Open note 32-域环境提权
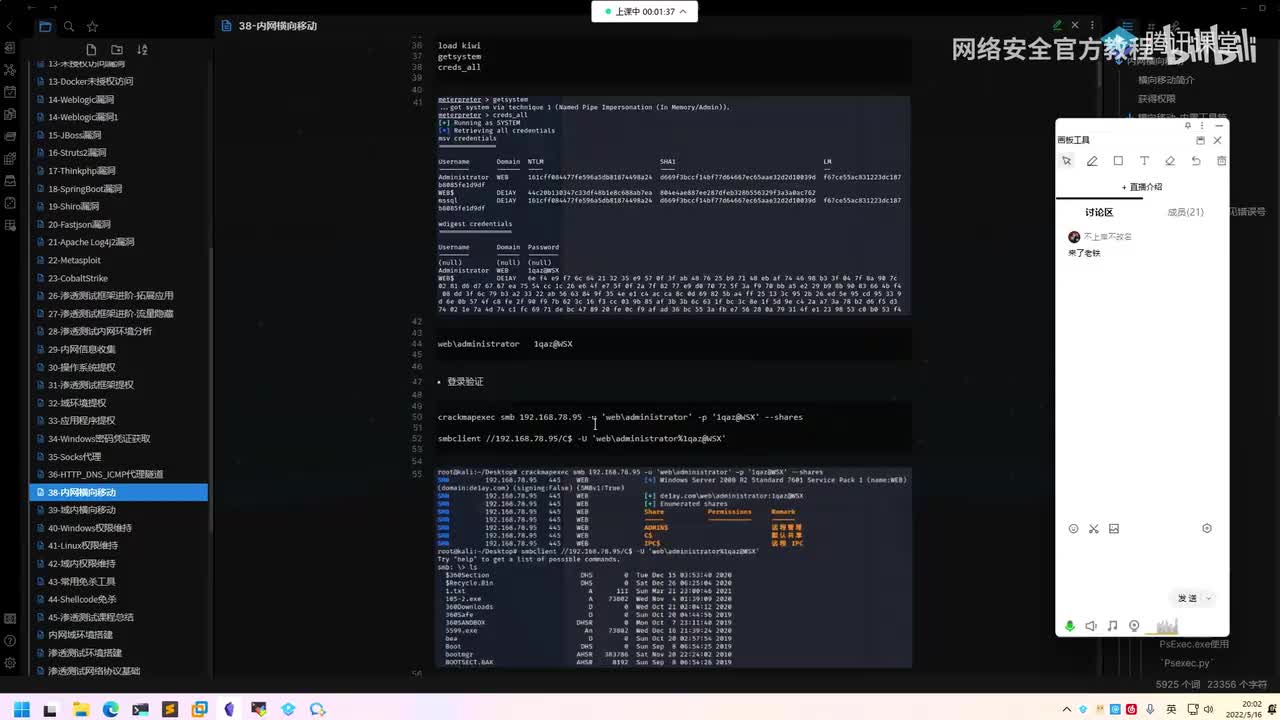Image resolution: width=1280 pixels, height=720 pixels. coord(77,403)
